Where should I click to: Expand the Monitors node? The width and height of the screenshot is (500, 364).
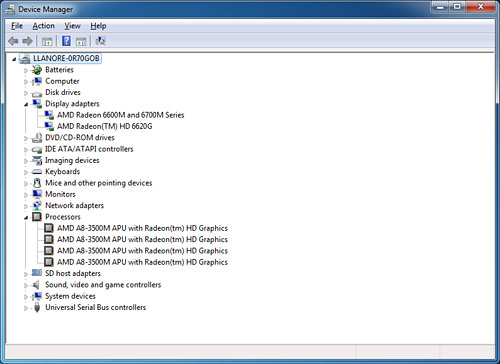pyautogui.click(x=26, y=195)
